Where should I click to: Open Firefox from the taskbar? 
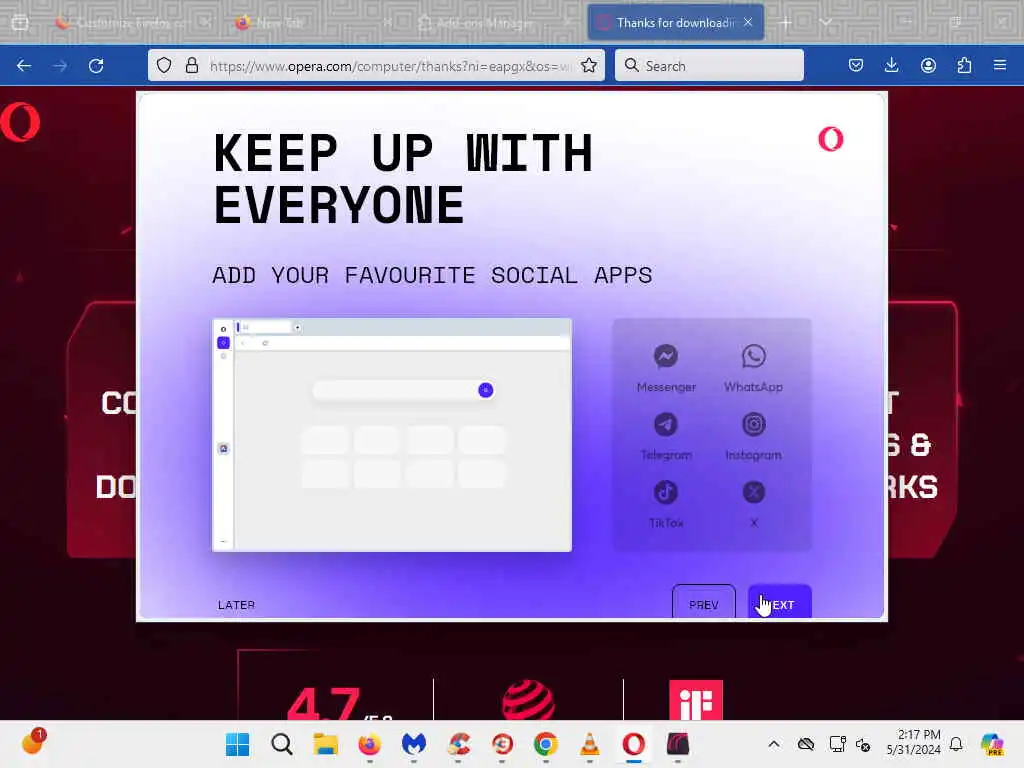click(370, 744)
